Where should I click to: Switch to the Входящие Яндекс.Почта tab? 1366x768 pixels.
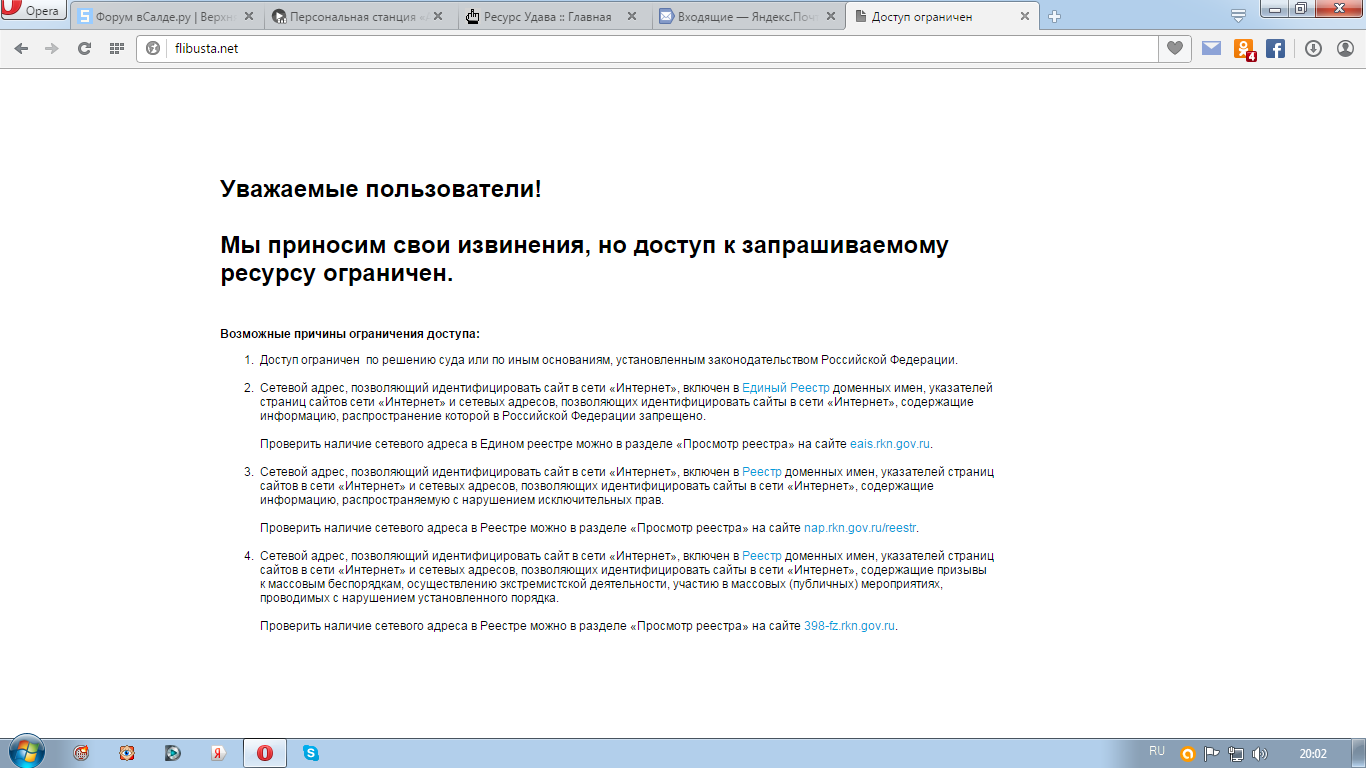point(740,17)
